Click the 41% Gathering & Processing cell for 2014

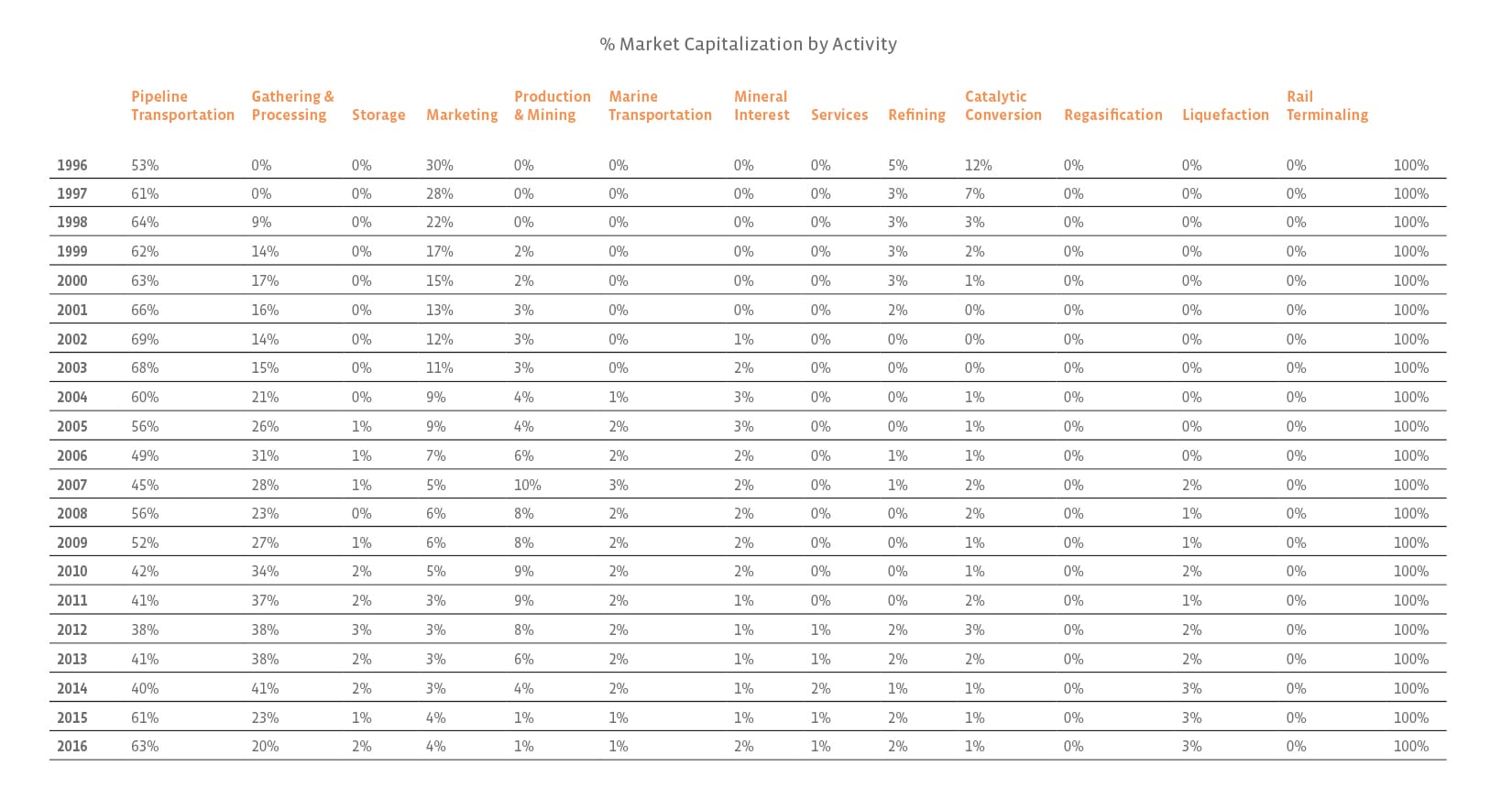click(x=265, y=689)
